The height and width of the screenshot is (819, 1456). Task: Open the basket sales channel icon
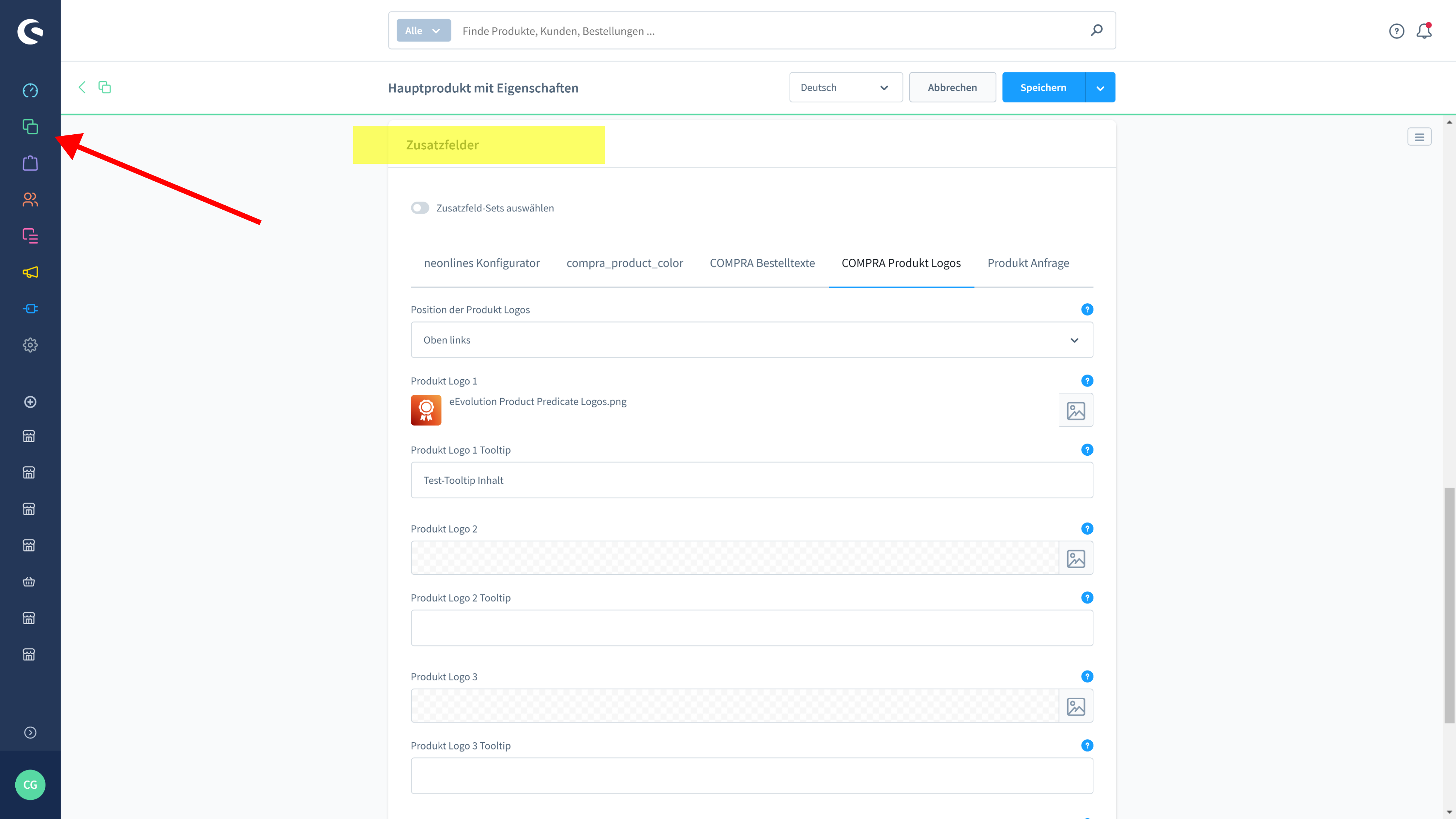coord(29,582)
